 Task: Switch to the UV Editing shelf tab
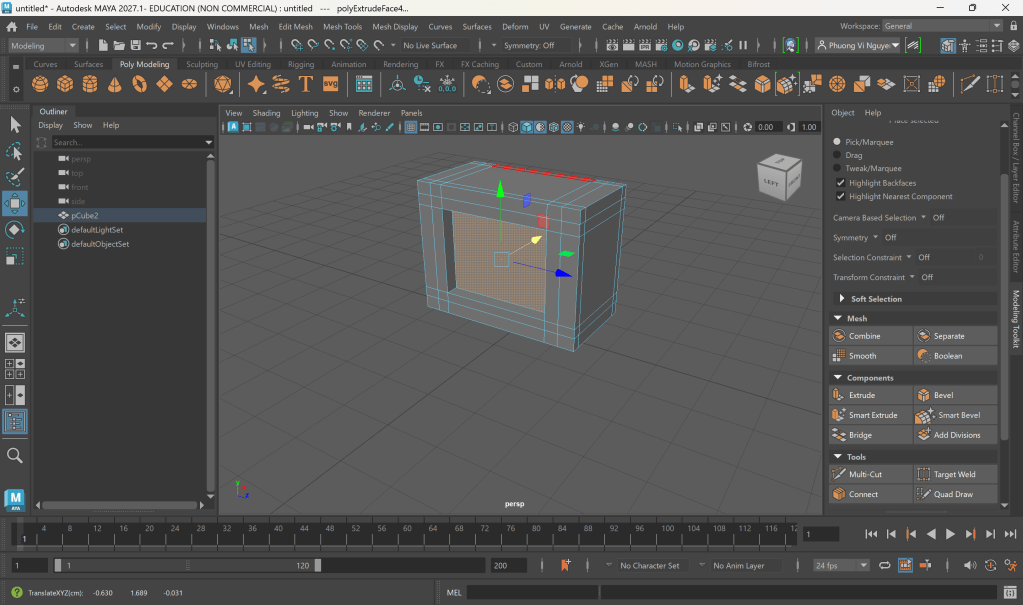[252, 64]
